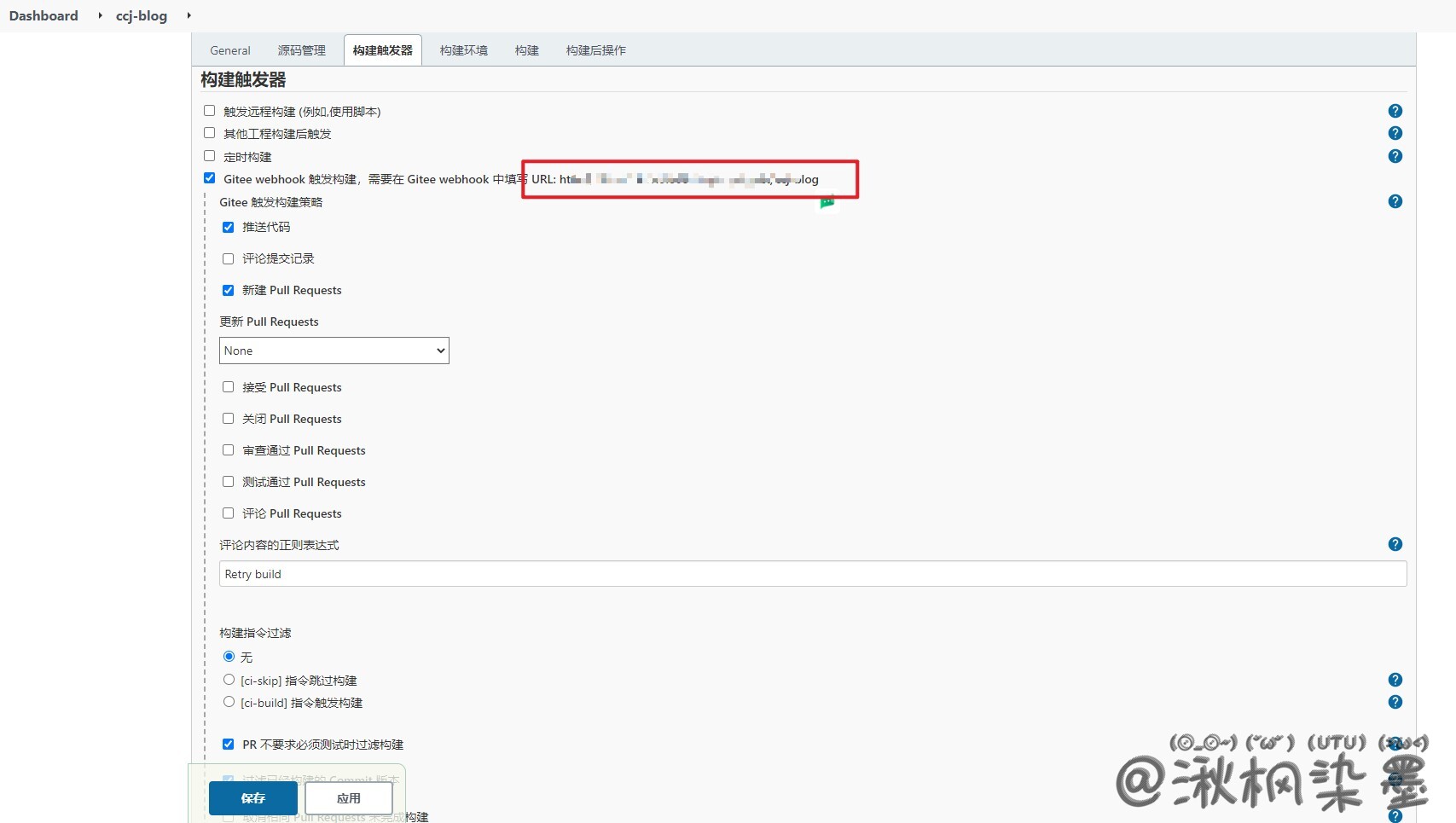The image size is (1456, 823).
Task: Enable 接受 Pull Requests checkbox
Action: 229,387
